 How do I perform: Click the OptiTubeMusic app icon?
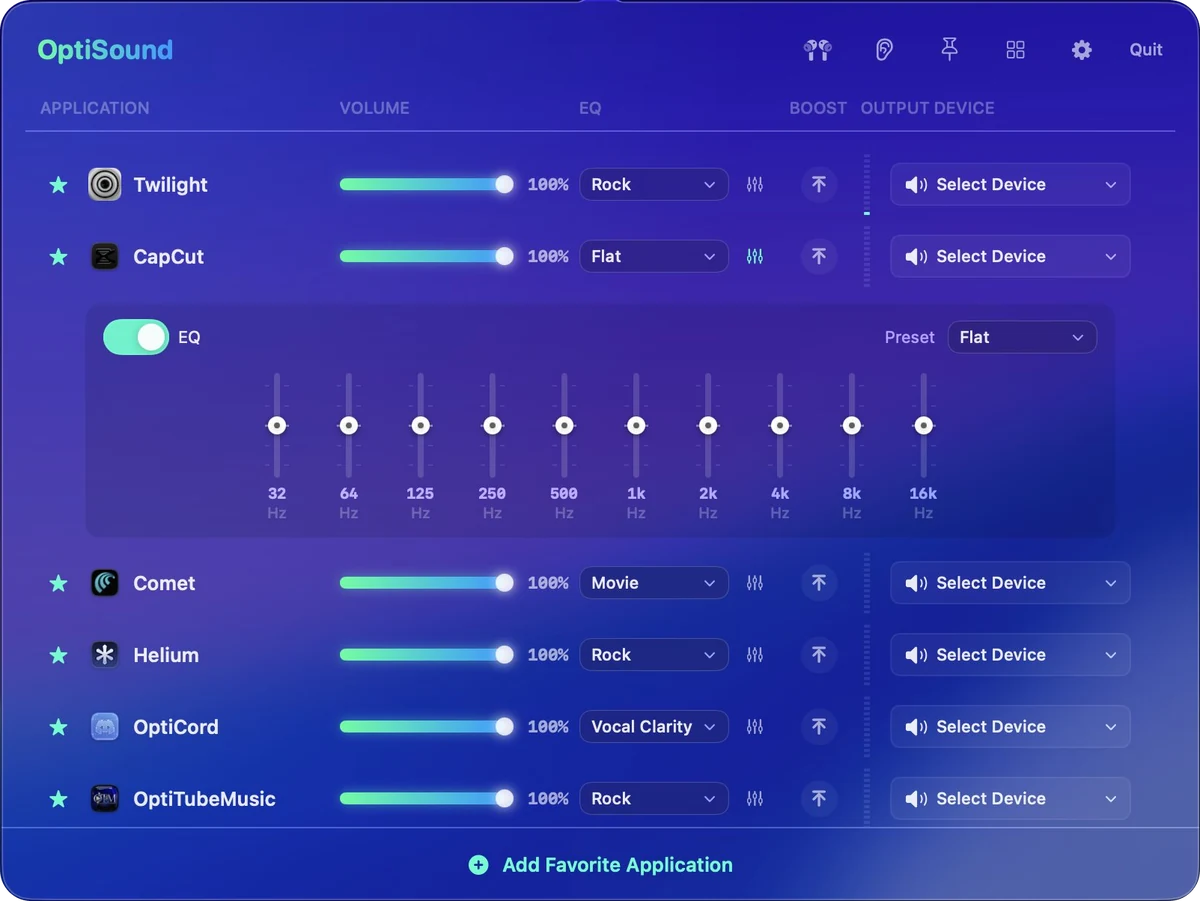[105, 799]
